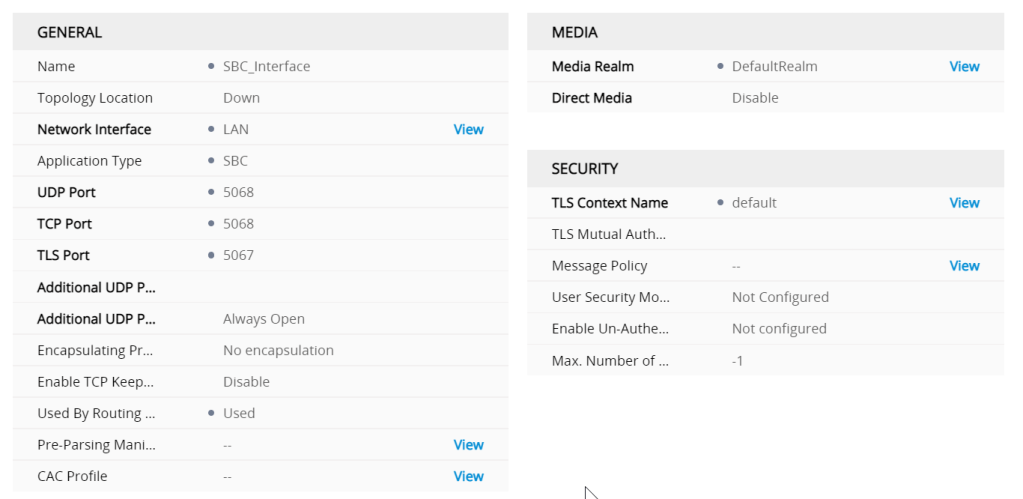This screenshot has width=1023, height=499.
Task: Select the GENERAL section header
Action: point(70,32)
